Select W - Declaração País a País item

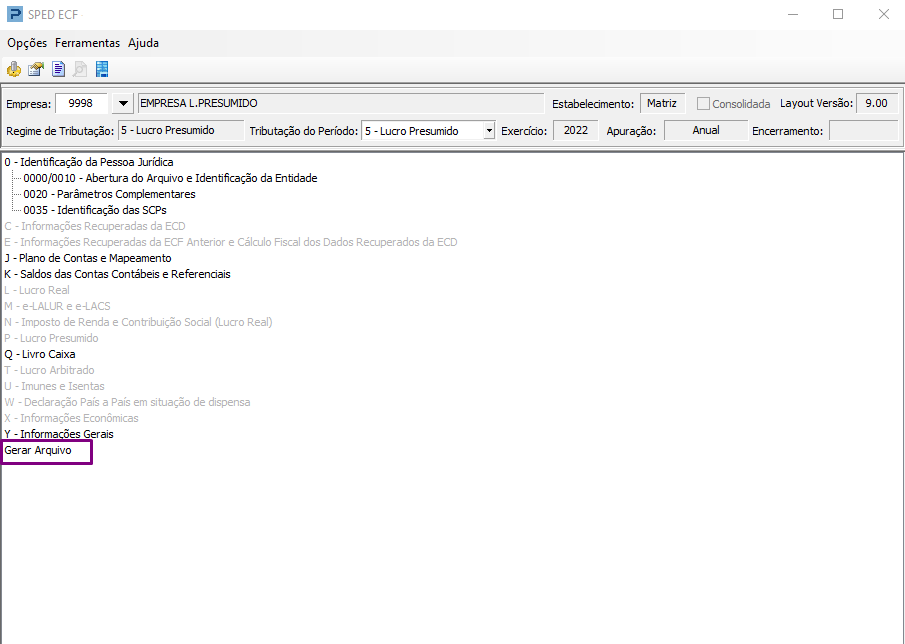click(x=127, y=402)
